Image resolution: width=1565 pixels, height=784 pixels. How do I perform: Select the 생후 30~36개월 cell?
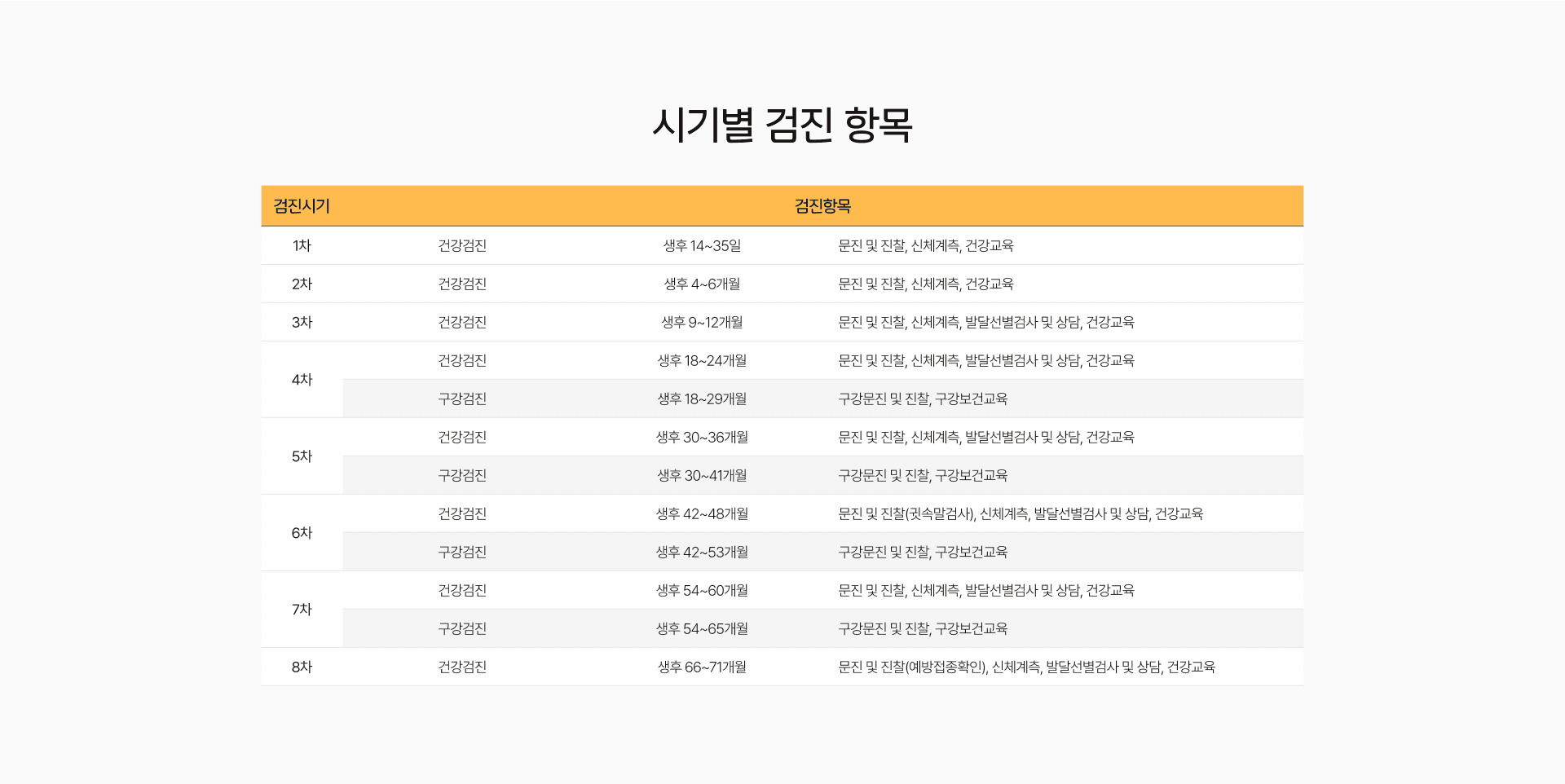click(703, 437)
